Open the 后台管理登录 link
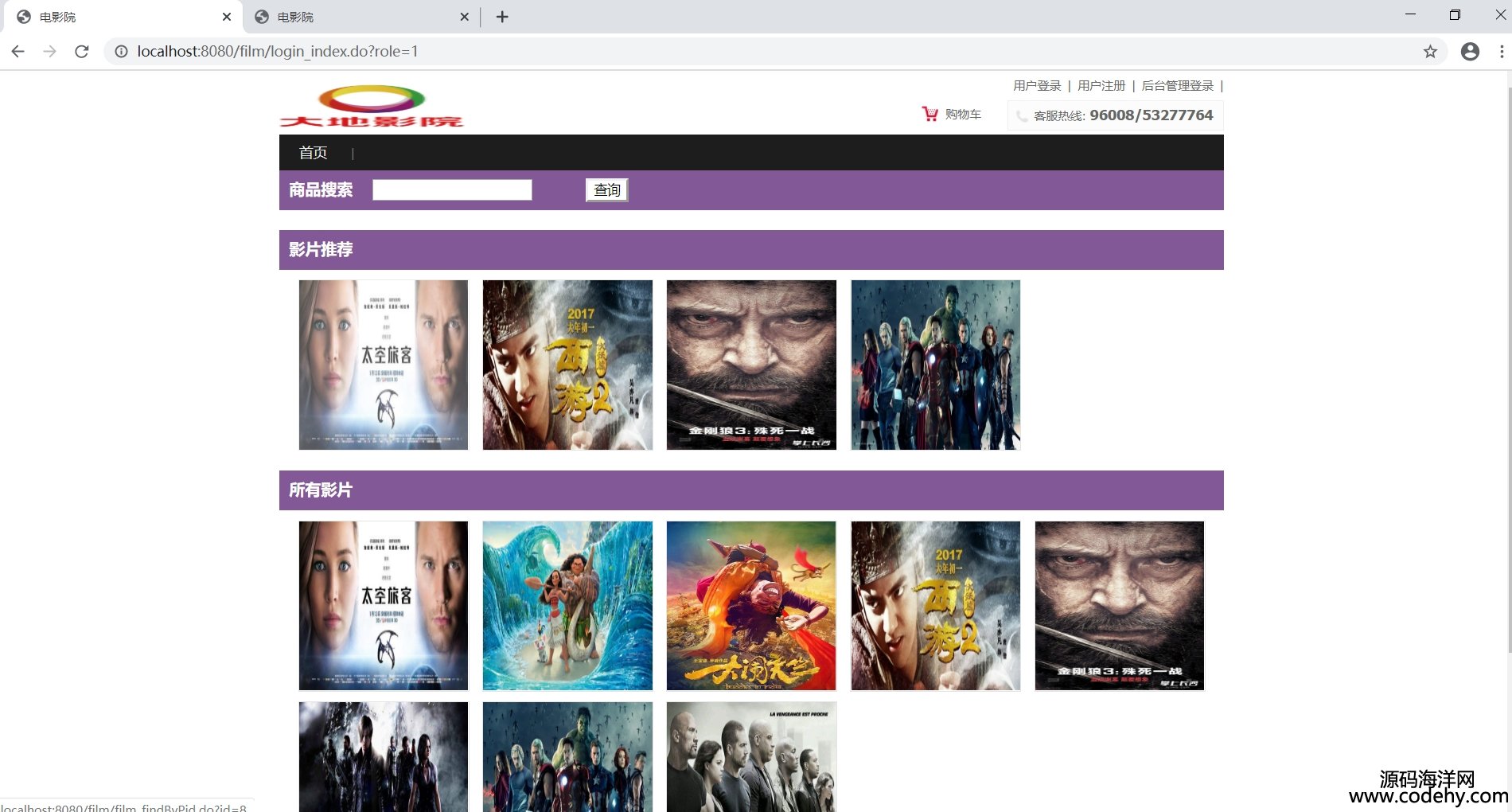The width and height of the screenshot is (1512, 812). point(1177,86)
